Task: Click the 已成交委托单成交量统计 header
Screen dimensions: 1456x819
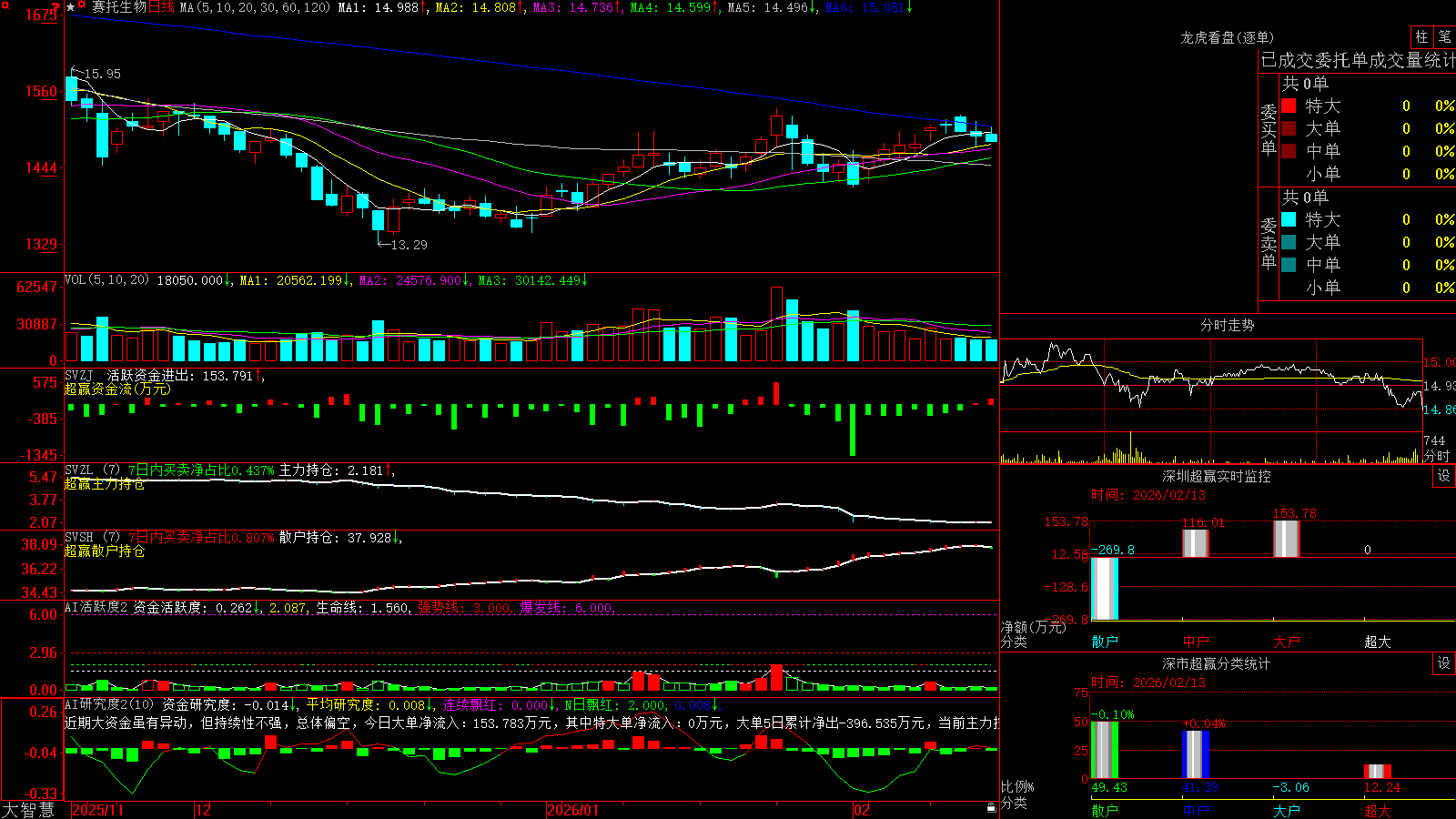Action: [x=1358, y=61]
